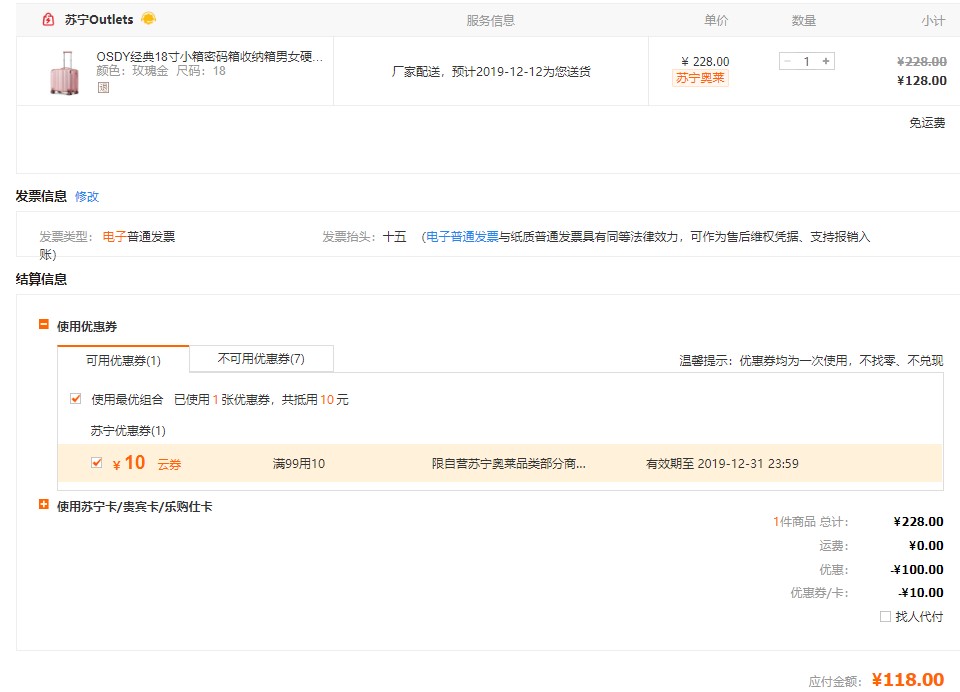Image resolution: width=960 pixels, height=692 pixels.
Task: Collapse the 使用优惠券 section
Action: 43,324
